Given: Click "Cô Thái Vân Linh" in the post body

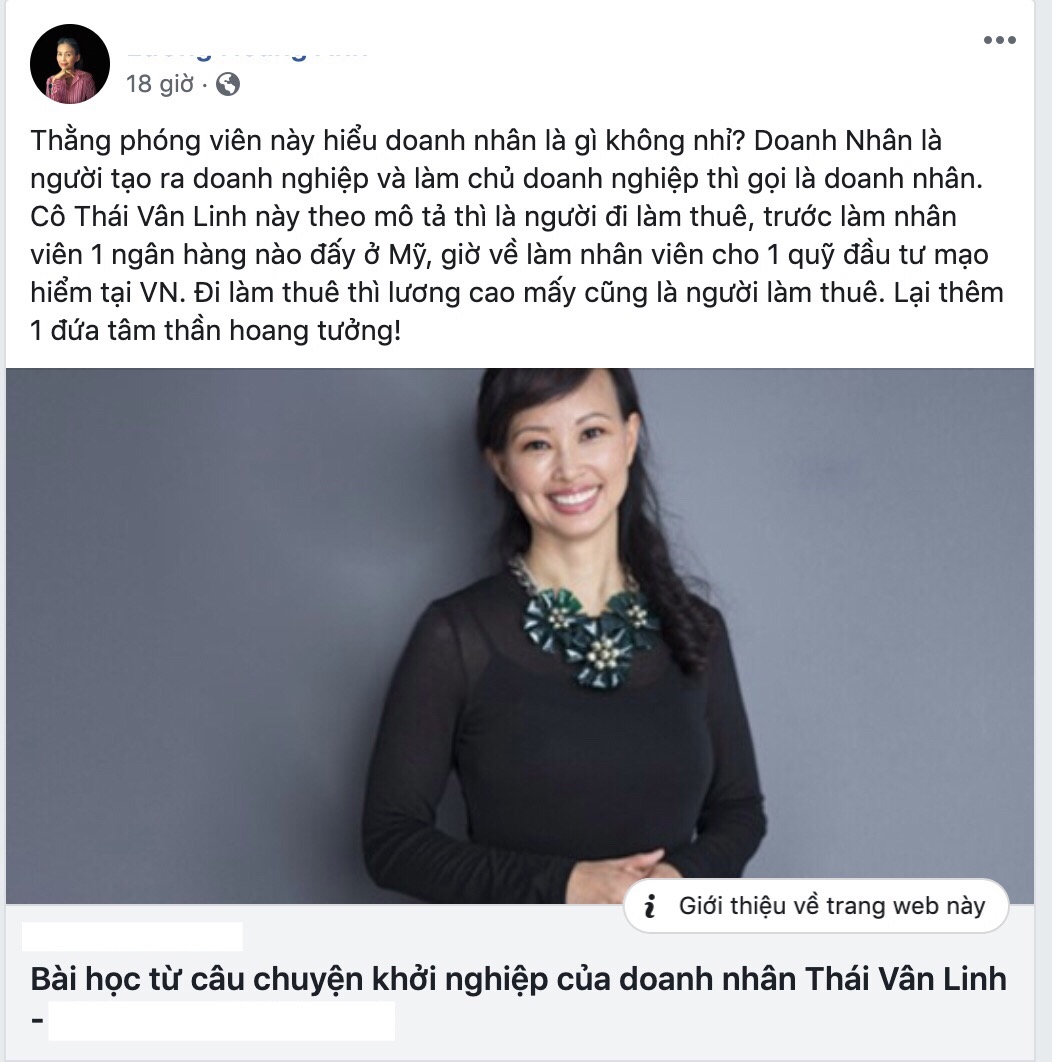Looking at the screenshot, I should point(139,217).
